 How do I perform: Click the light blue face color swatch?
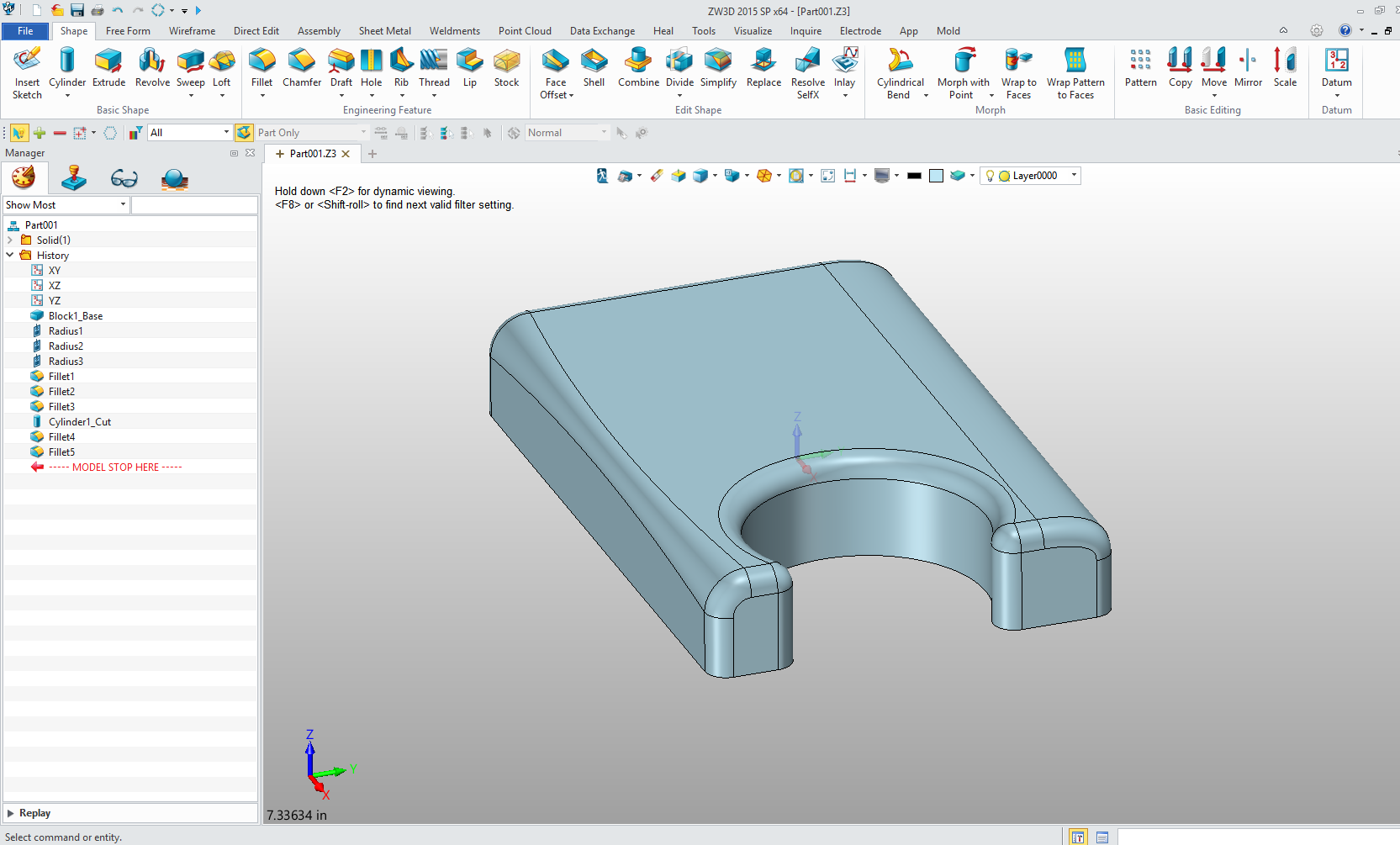(x=936, y=176)
